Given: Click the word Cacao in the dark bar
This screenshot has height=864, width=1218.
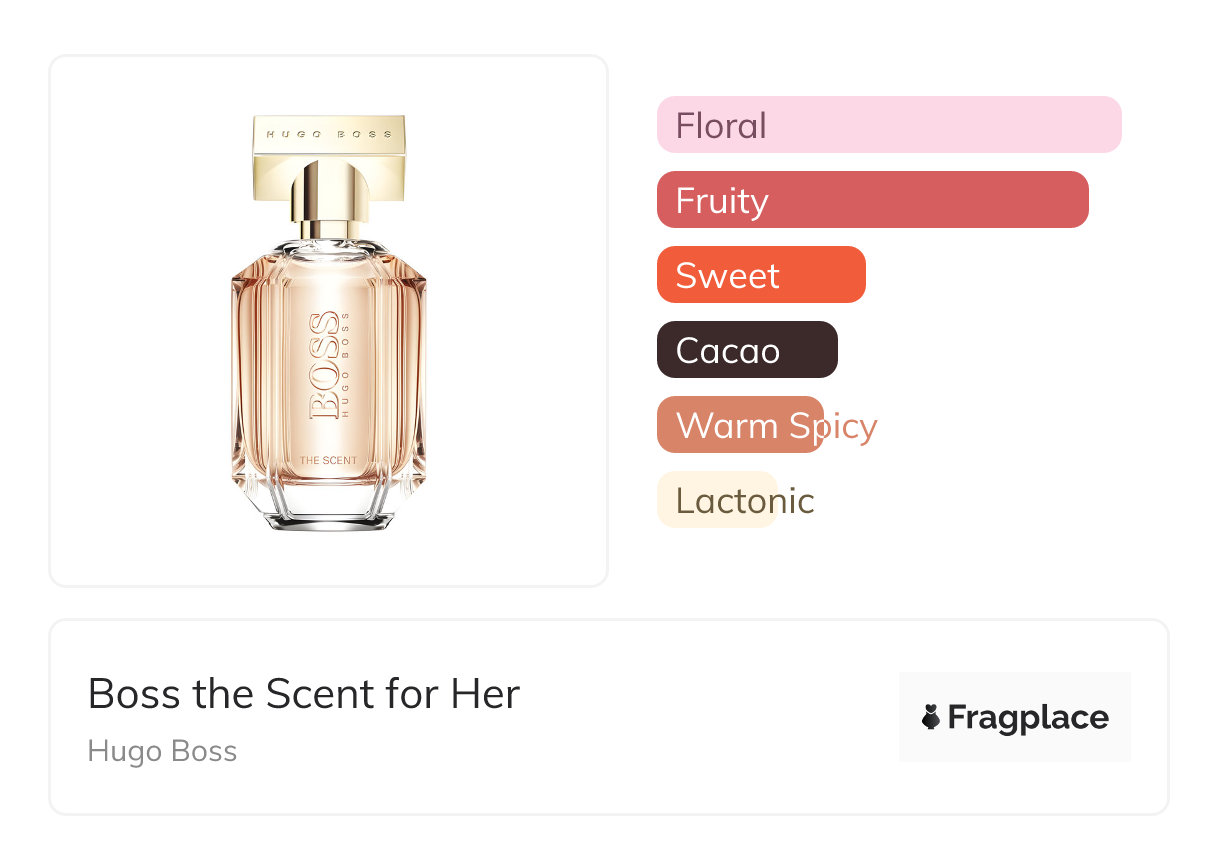Looking at the screenshot, I should pyautogui.click(x=727, y=351).
